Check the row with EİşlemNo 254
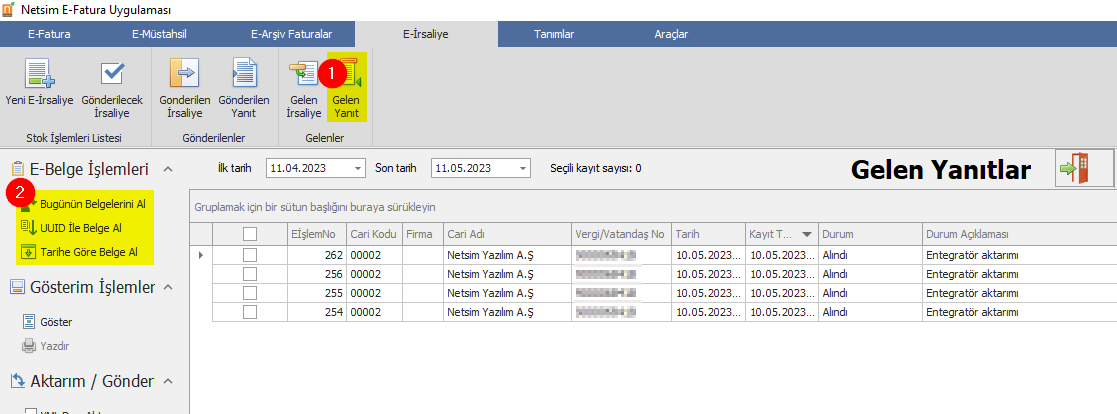 coord(250,312)
